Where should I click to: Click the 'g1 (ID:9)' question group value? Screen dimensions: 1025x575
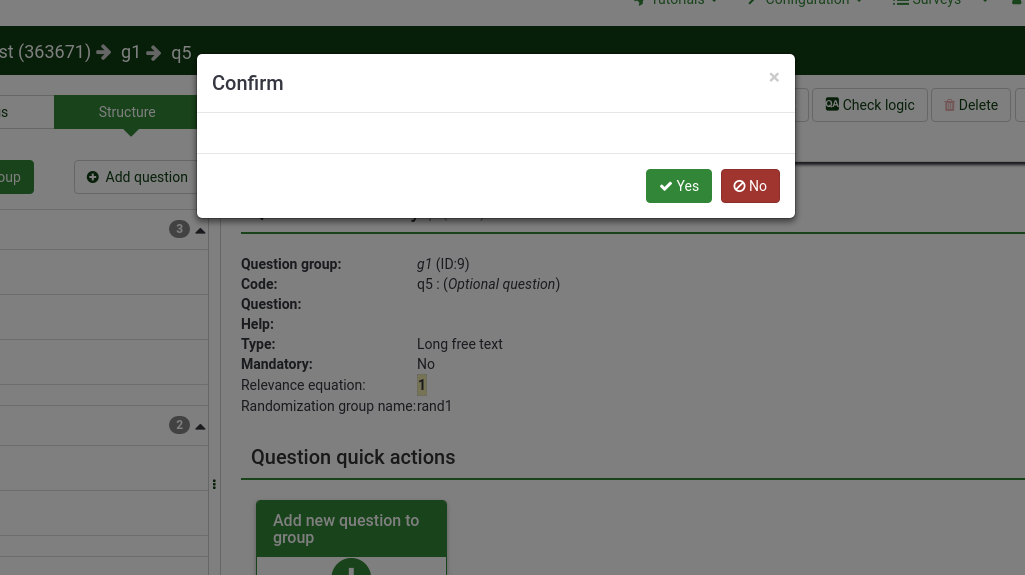pos(443,264)
